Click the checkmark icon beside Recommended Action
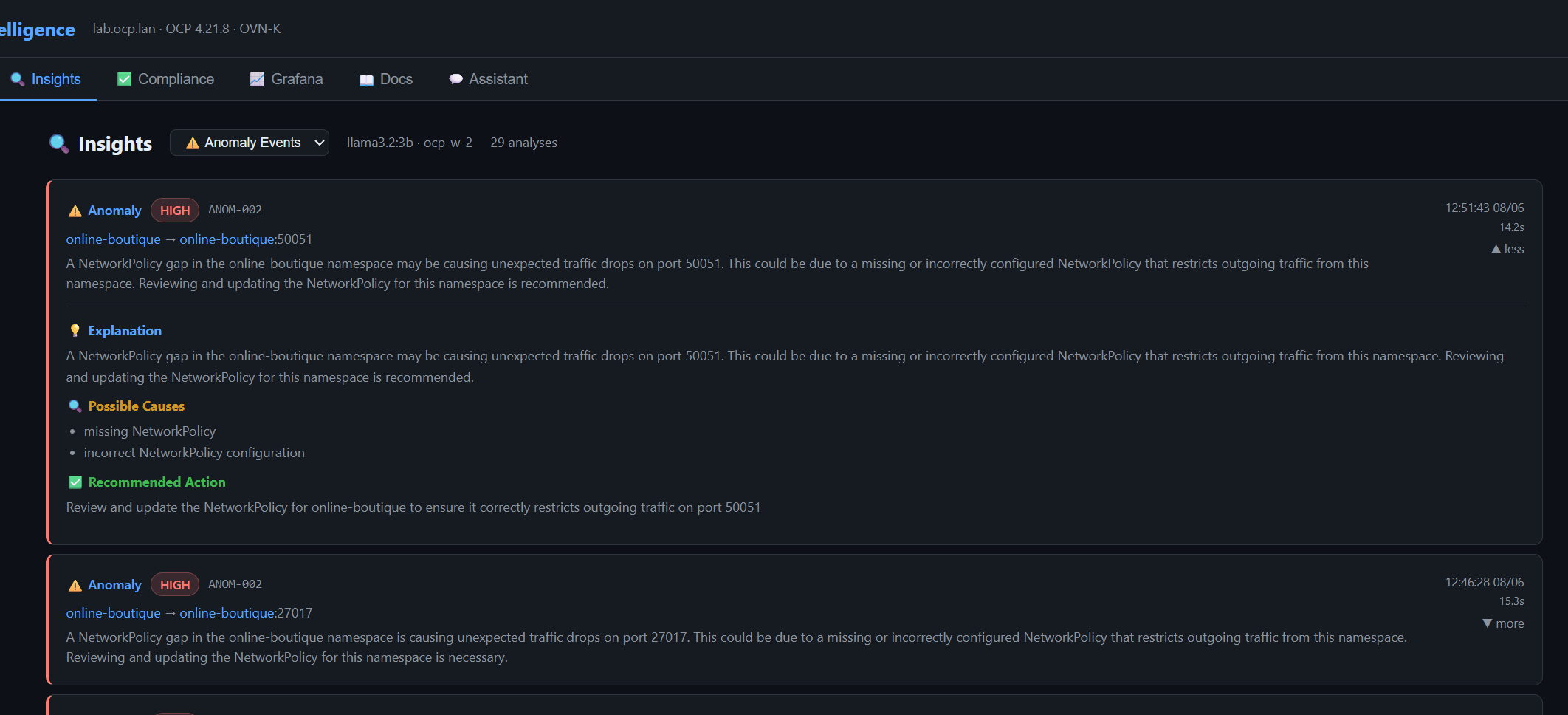This screenshot has width=1568, height=715. (x=75, y=482)
